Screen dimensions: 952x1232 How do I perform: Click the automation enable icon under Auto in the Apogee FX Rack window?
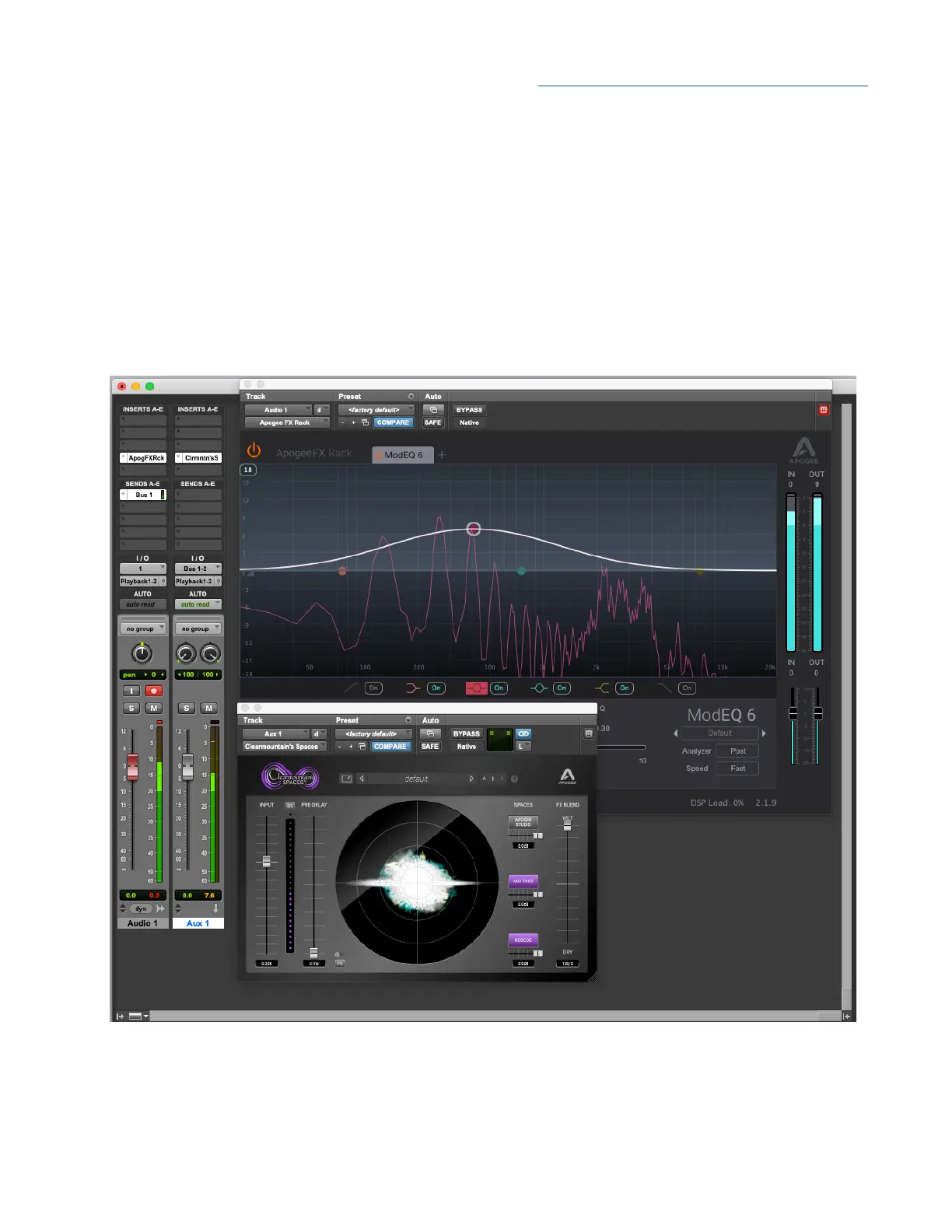click(x=433, y=410)
